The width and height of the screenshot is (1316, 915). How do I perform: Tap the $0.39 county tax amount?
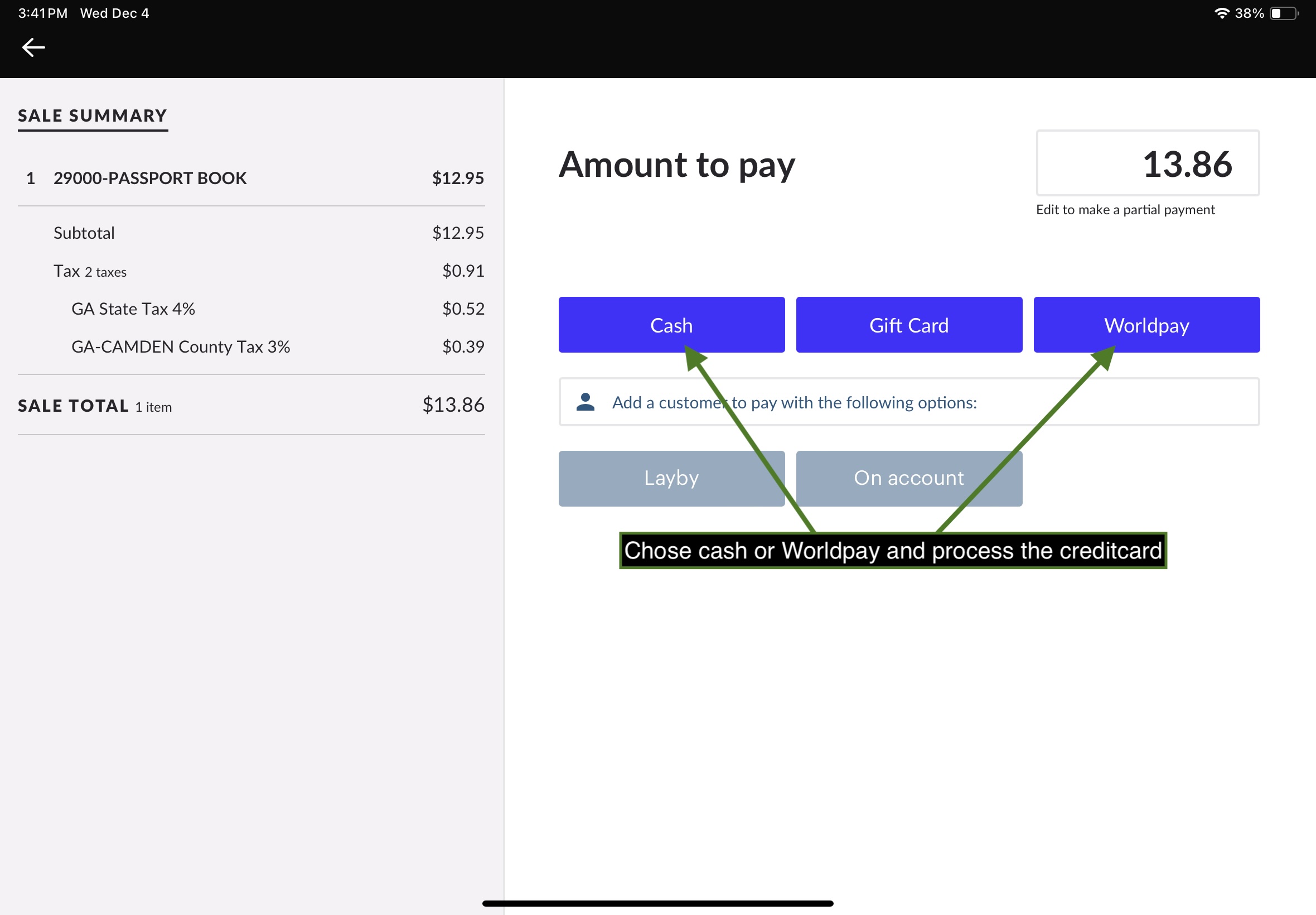point(463,346)
